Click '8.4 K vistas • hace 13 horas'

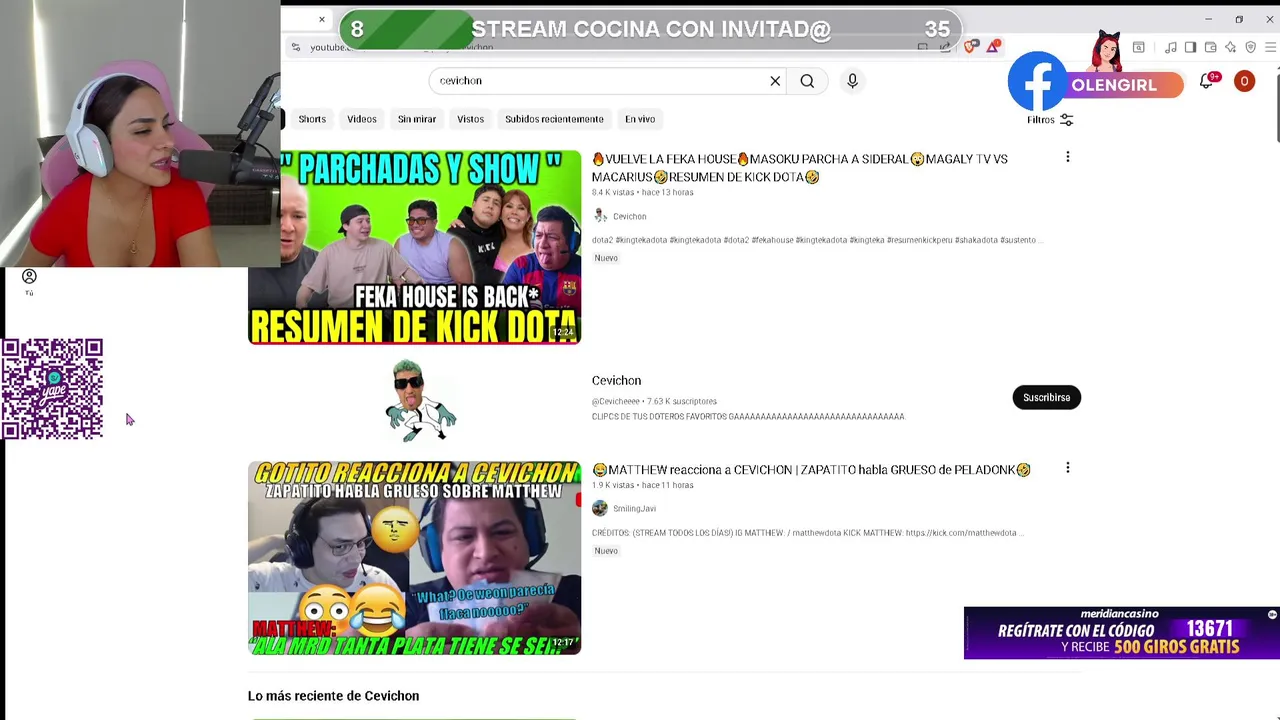click(642, 193)
